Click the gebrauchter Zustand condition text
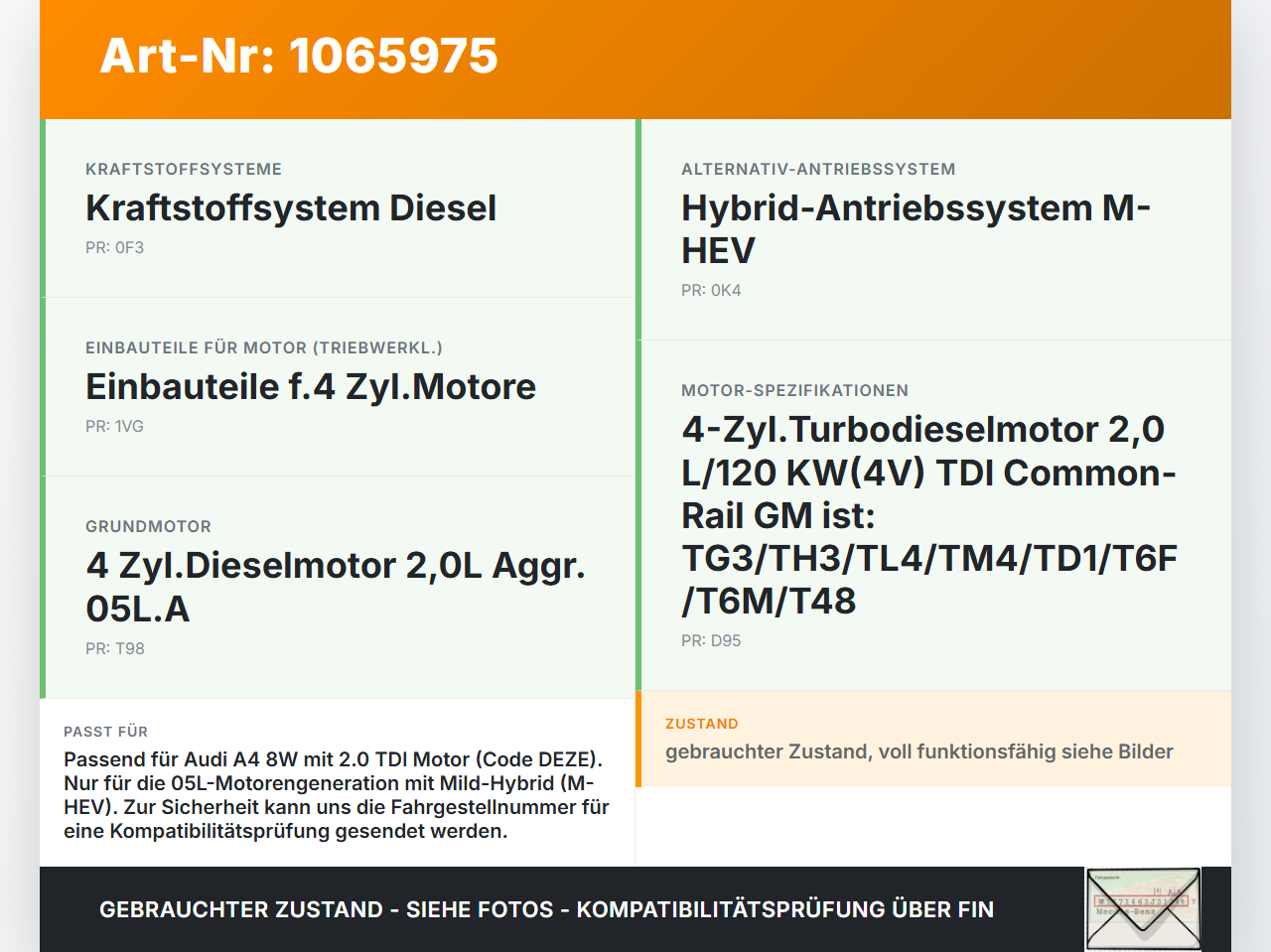Viewport: 1271px width, 952px height. click(919, 751)
